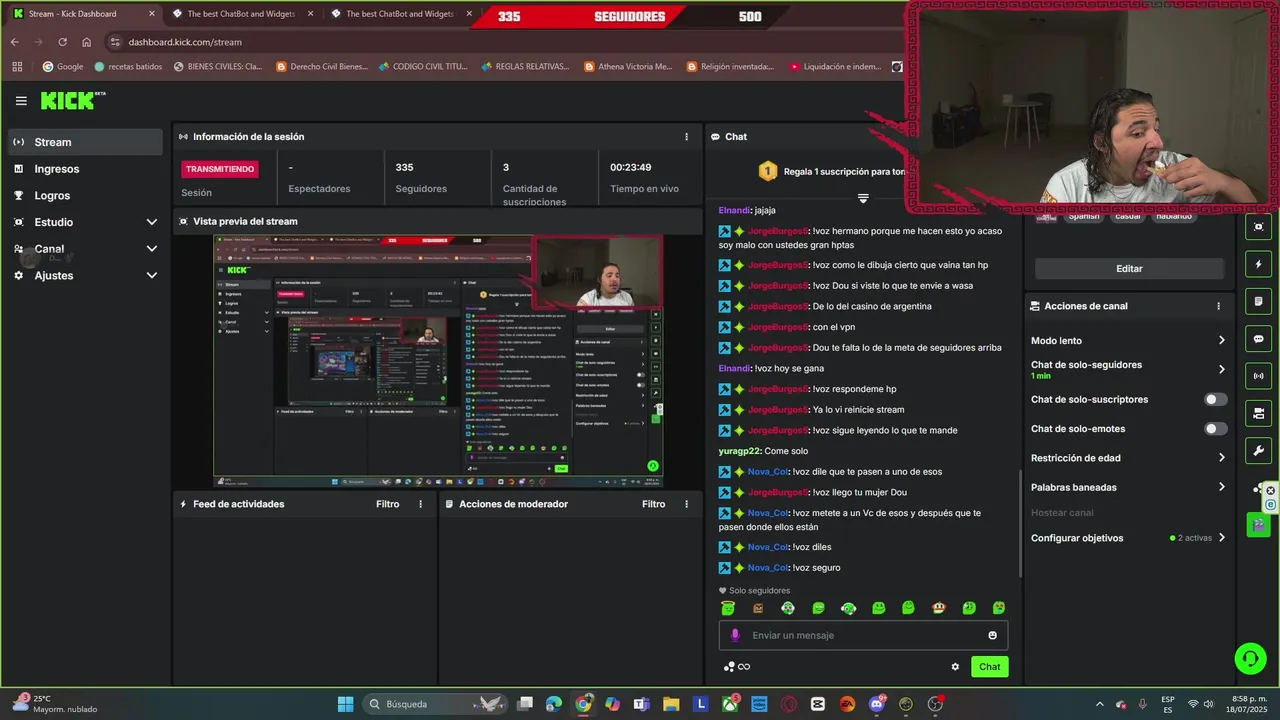Image resolution: width=1280 pixels, height=720 pixels.
Task: Click the Chrome address bar URL
Action: pos(185,42)
